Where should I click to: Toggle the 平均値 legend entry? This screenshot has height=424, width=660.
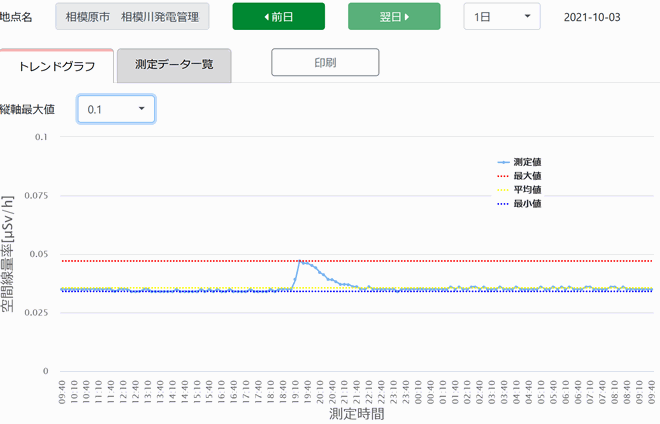tap(519, 190)
